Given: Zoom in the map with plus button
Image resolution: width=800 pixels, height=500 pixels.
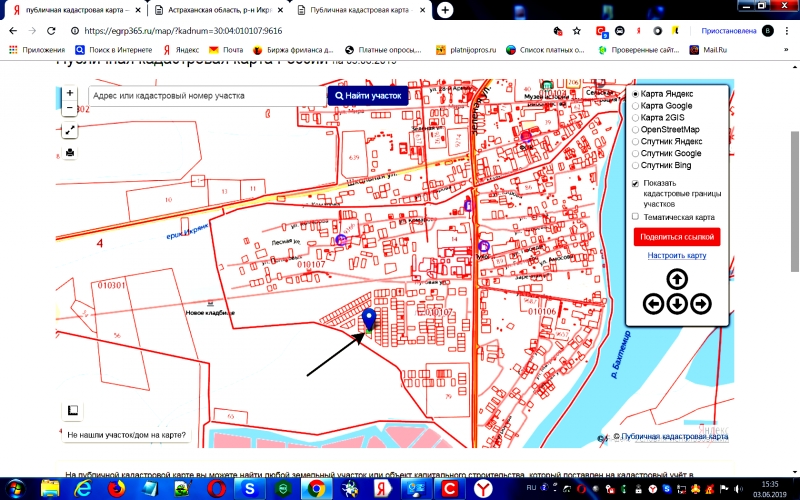Looking at the screenshot, I should 70,93.
